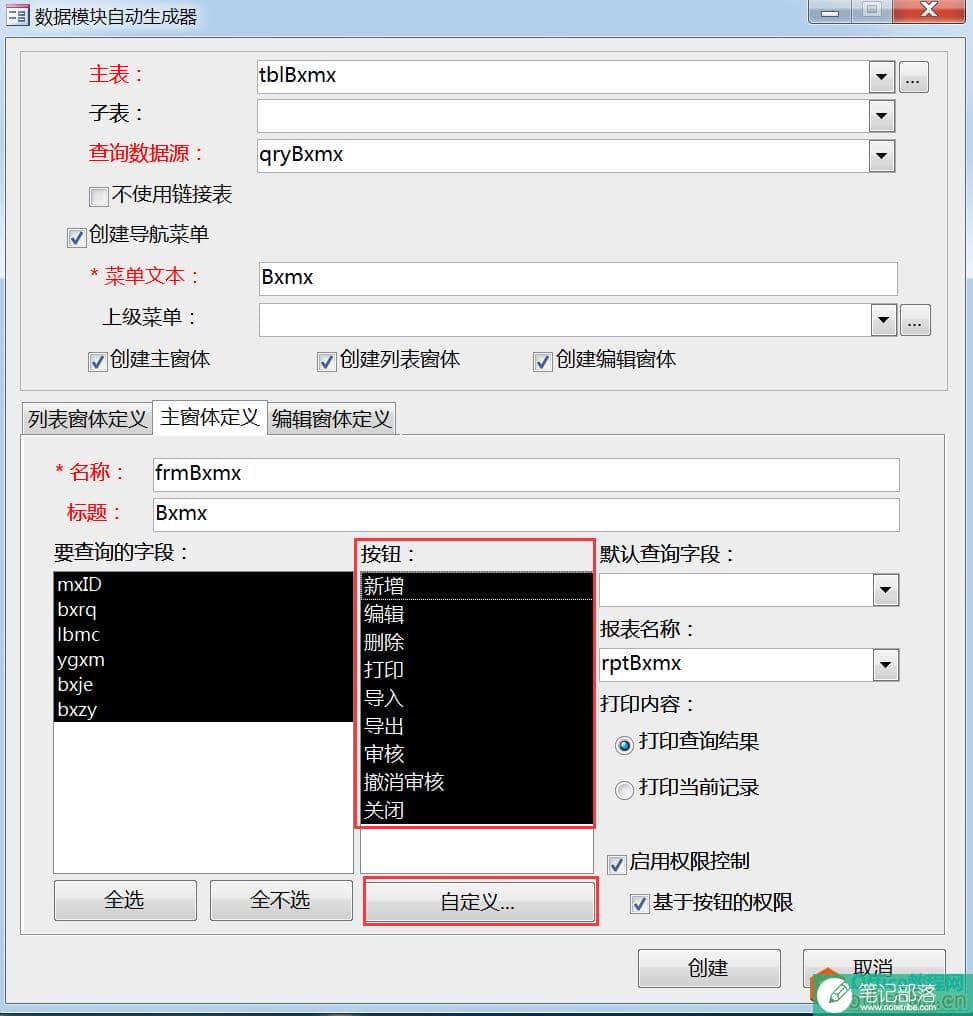Toggle the 创建列表窗体 checkbox
This screenshot has width=973, height=1016.
(x=326, y=362)
